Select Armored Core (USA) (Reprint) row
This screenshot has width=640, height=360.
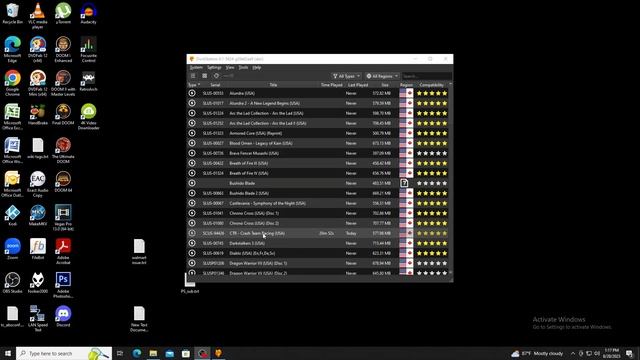pyautogui.click(x=318, y=133)
